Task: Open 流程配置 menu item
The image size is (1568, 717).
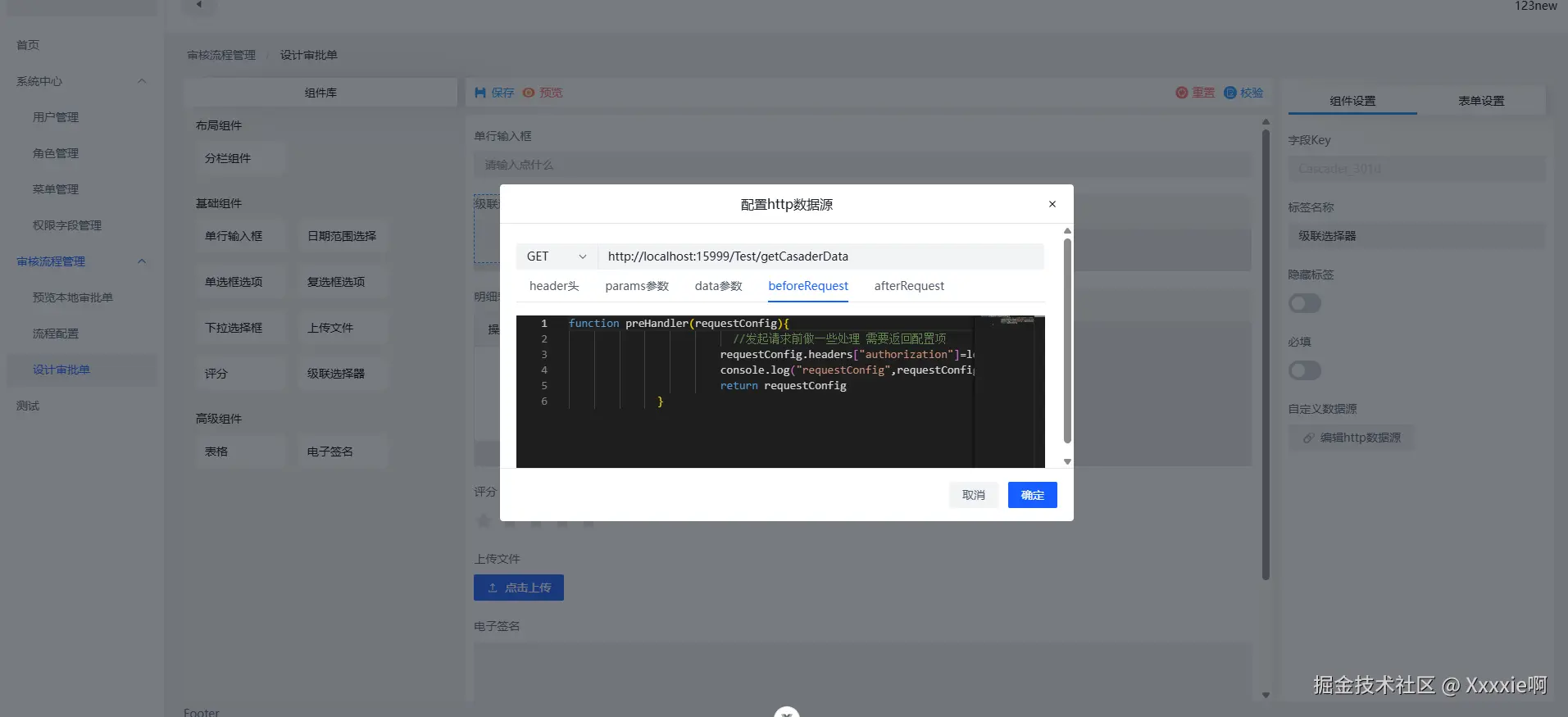Action: click(x=56, y=334)
